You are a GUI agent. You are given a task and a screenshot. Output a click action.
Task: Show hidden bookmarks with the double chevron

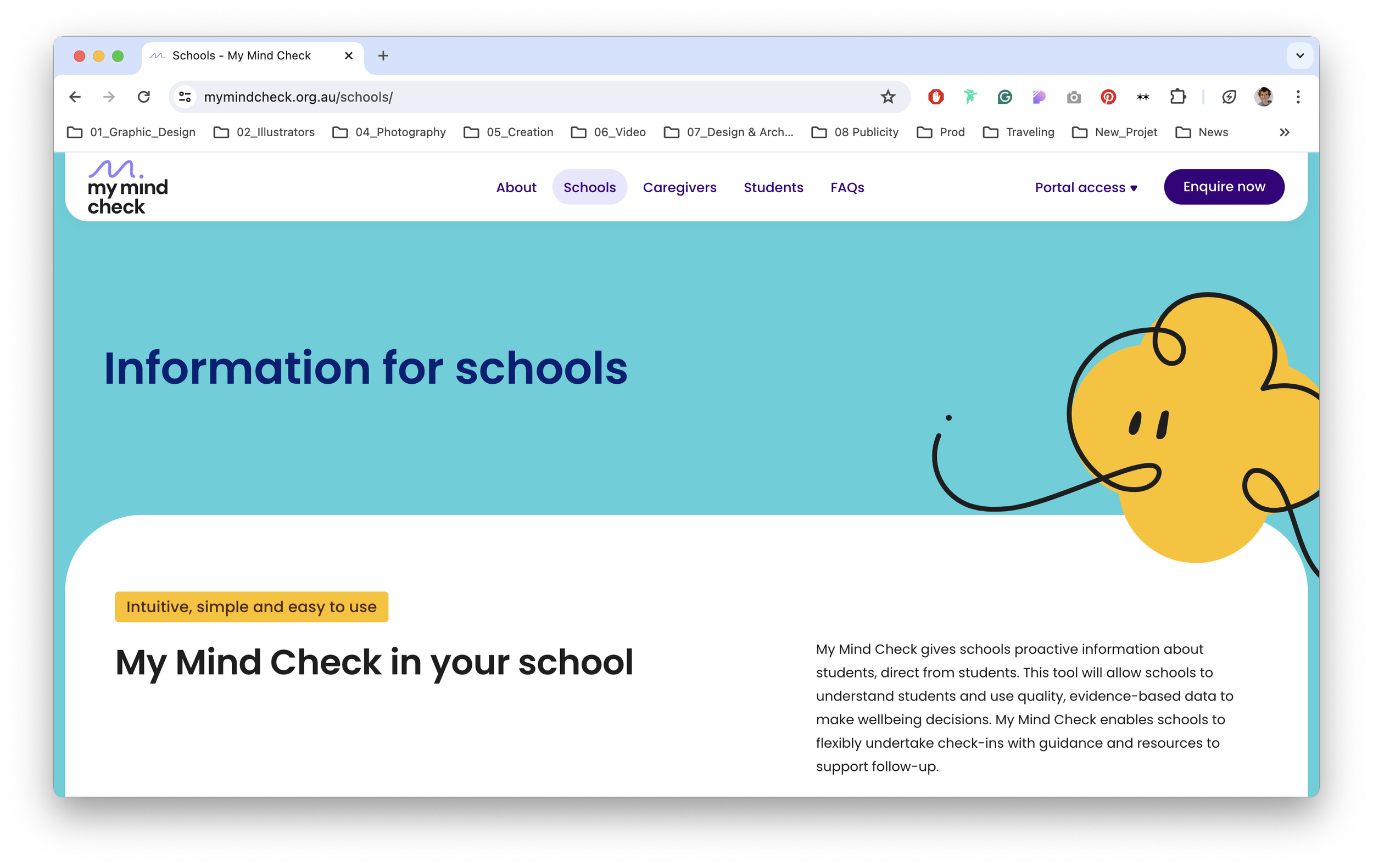click(x=1284, y=132)
